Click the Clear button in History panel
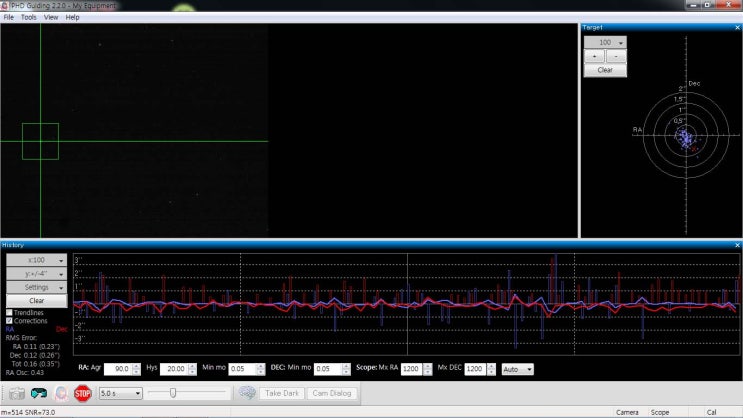 (x=36, y=300)
